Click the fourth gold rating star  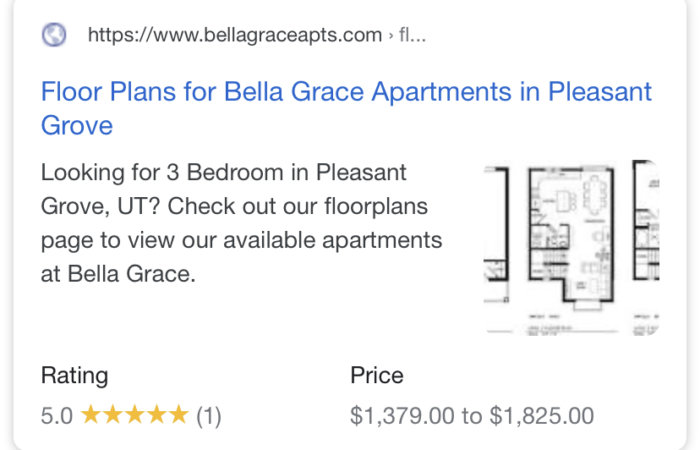157,414
